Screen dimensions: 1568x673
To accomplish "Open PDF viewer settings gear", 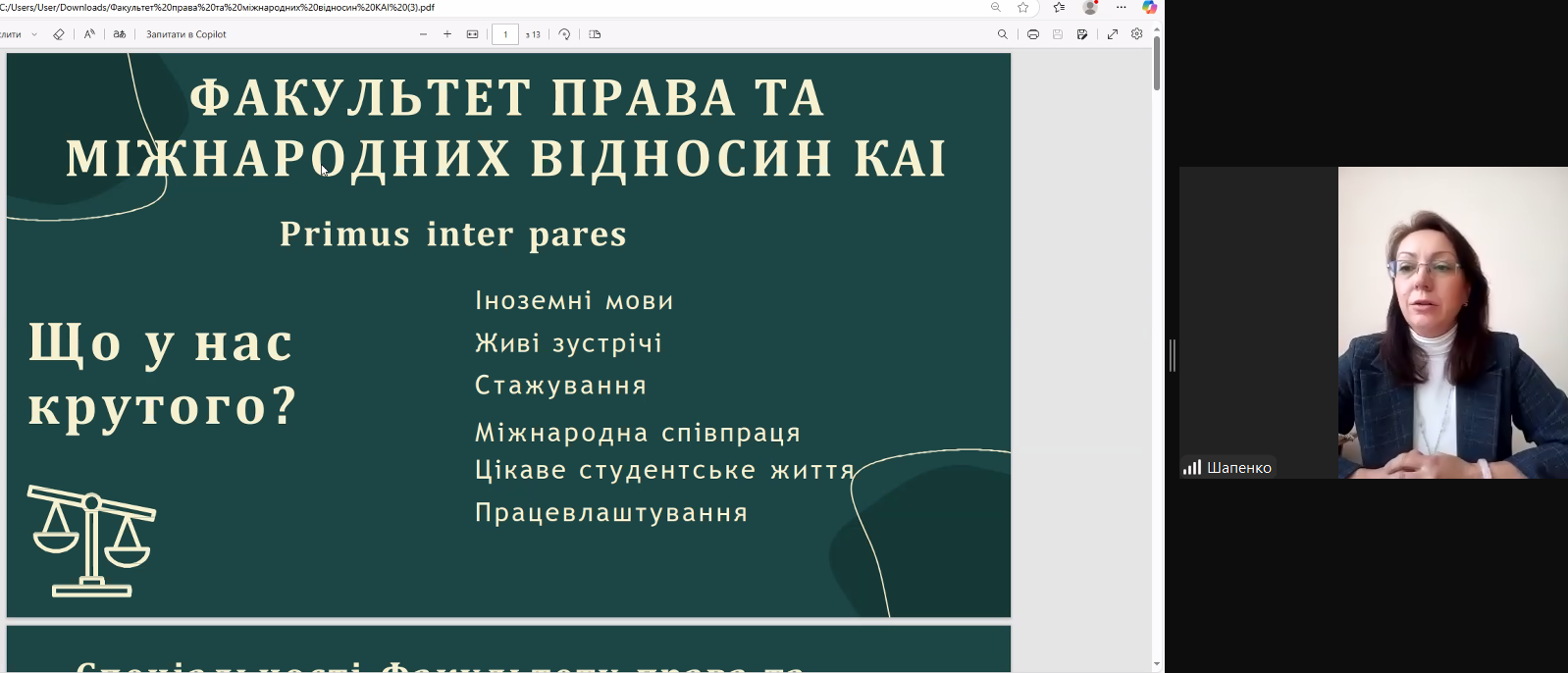I will coord(1137,34).
